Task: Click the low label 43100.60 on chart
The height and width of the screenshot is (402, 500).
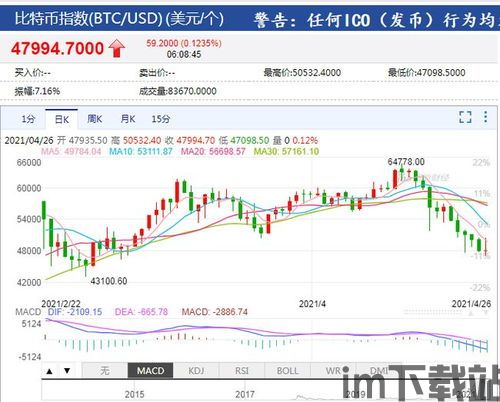Action: (109, 281)
